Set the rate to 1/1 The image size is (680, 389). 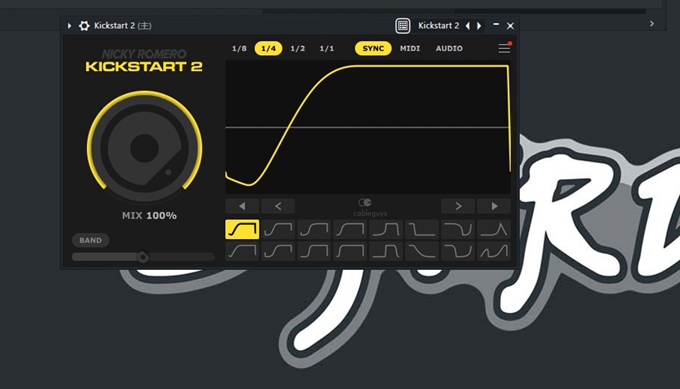pos(327,48)
